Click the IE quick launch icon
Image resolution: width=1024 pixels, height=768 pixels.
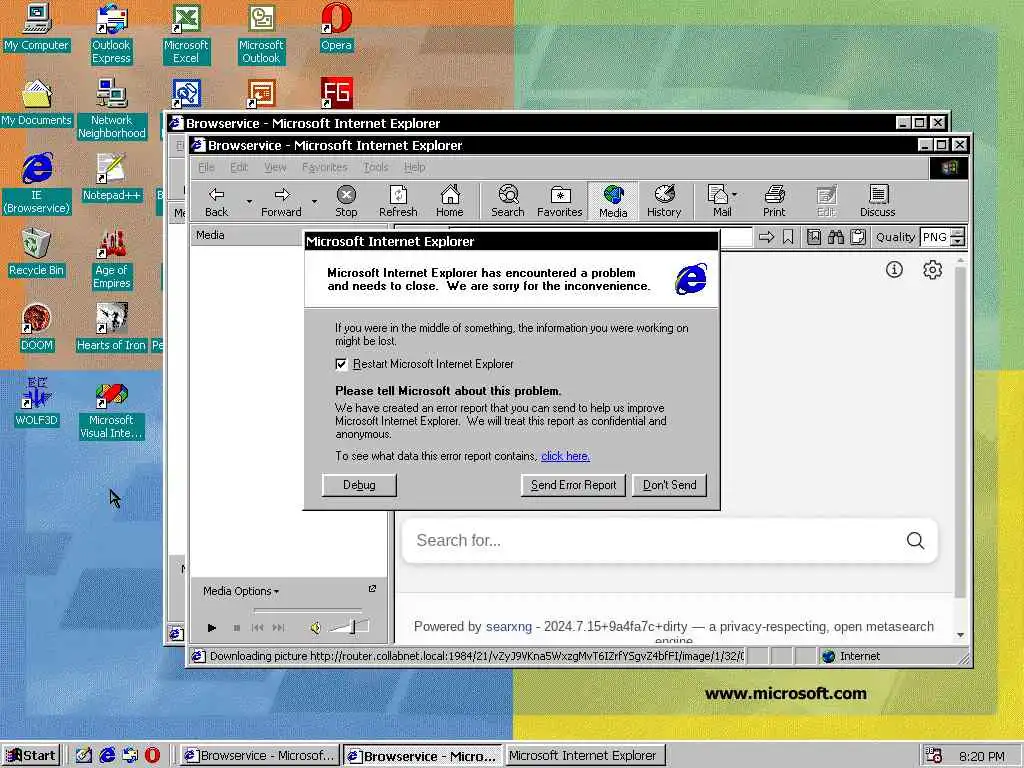click(x=107, y=756)
